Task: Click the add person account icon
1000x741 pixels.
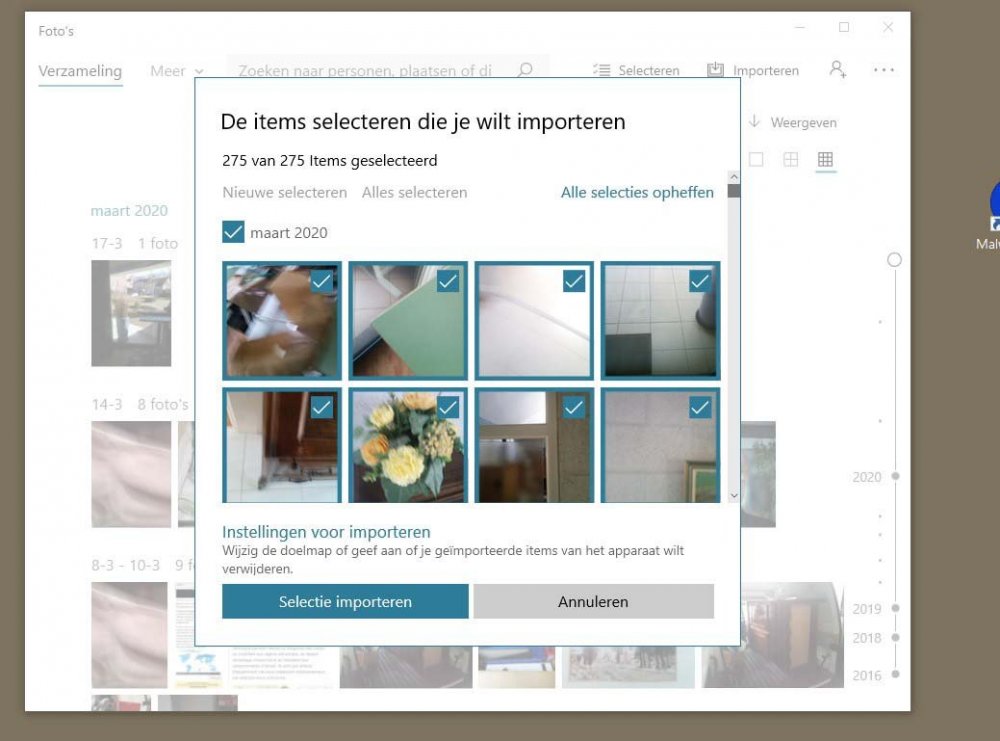Action: tap(837, 69)
